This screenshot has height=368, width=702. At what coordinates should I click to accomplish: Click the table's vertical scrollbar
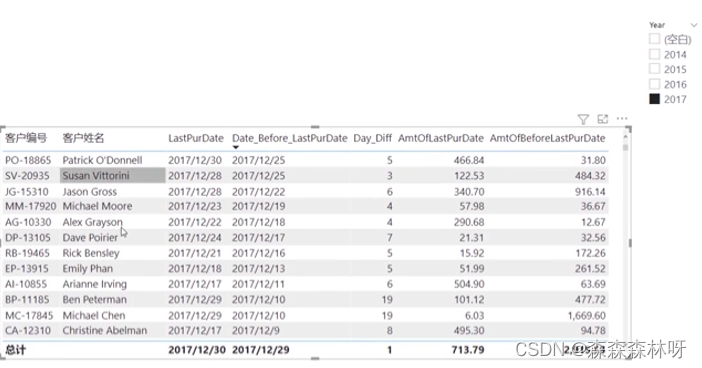click(625, 147)
